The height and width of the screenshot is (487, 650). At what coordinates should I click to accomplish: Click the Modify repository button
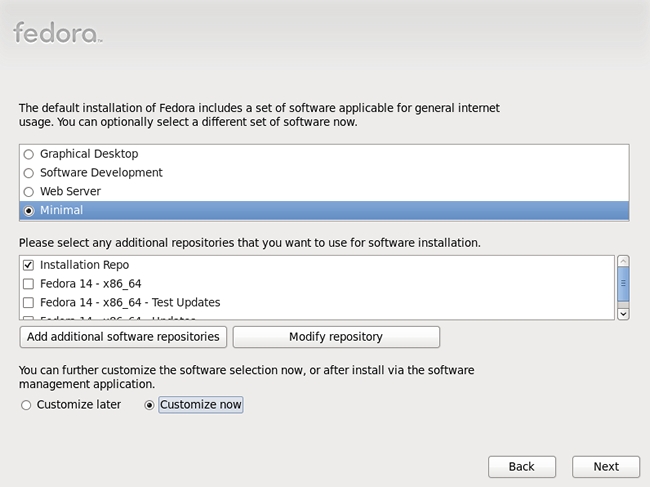[x=336, y=337]
